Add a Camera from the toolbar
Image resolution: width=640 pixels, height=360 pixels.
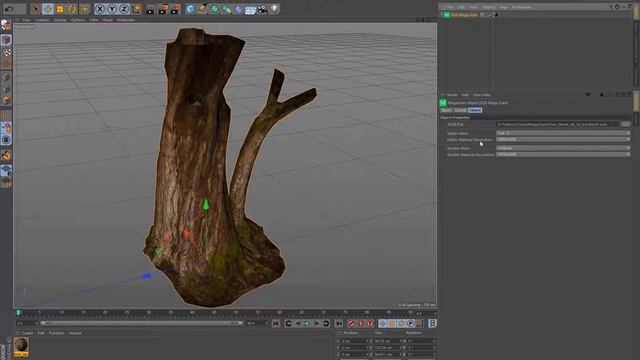[x=262, y=9]
